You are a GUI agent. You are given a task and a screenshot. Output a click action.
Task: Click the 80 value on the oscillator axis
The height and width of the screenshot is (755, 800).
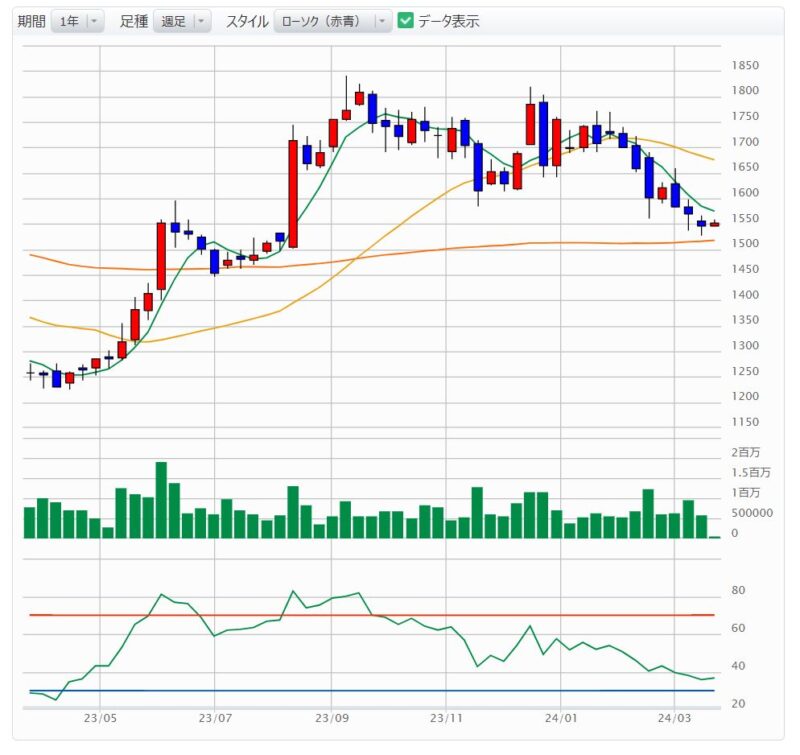tap(738, 590)
